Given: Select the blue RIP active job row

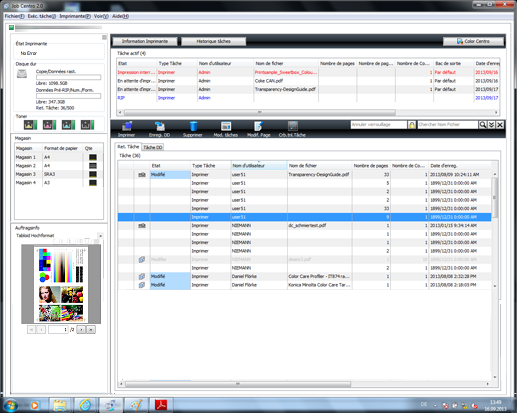Looking at the screenshot, I should coord(308,98).
